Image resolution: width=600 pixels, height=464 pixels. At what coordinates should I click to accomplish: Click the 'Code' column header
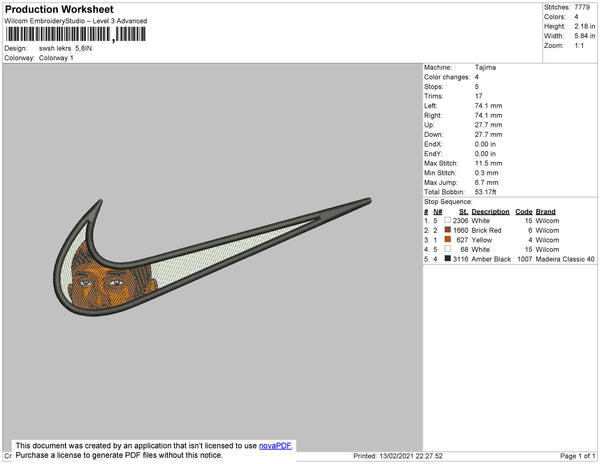click(x=524, y=212)
